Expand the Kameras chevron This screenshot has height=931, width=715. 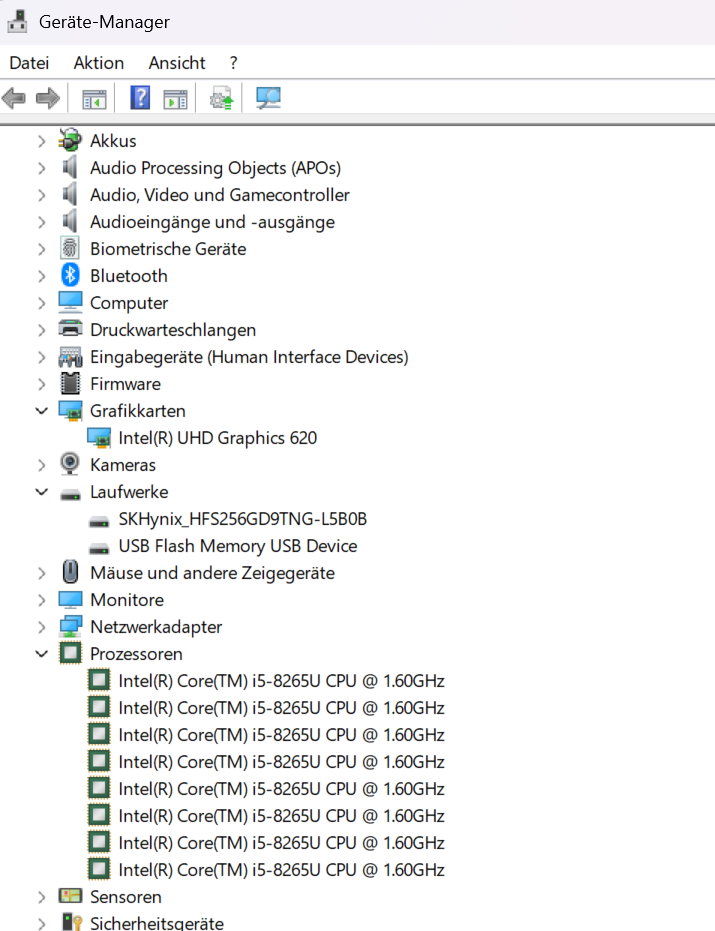point(41,465)
